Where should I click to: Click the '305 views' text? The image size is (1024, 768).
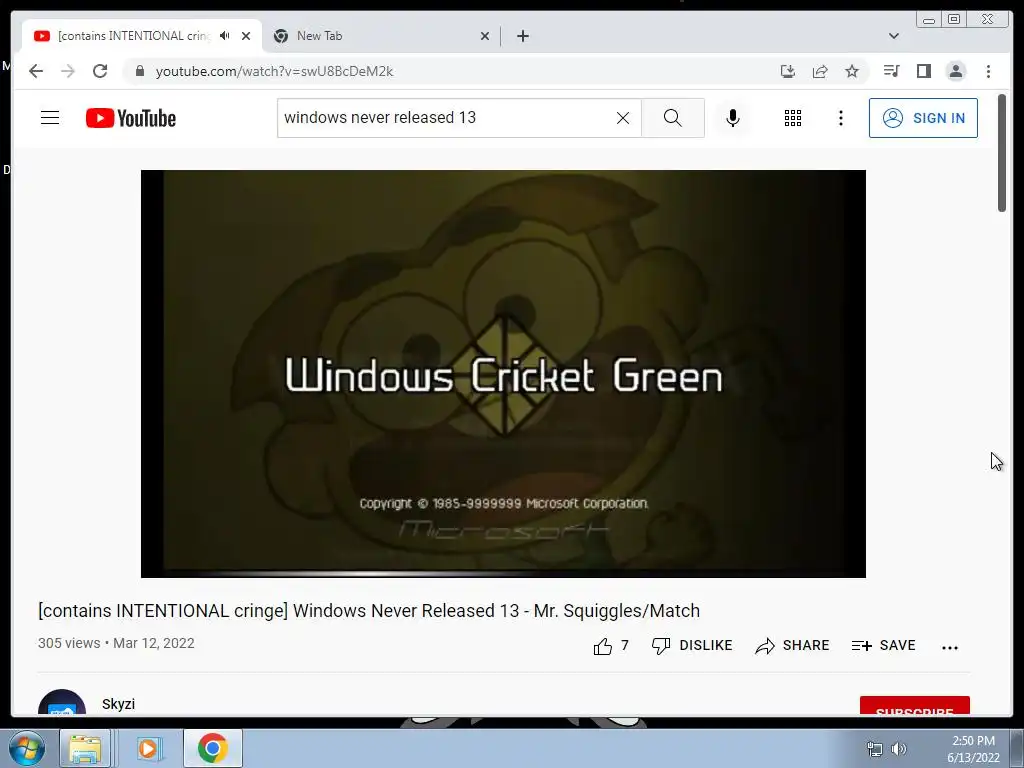(69, 643)
